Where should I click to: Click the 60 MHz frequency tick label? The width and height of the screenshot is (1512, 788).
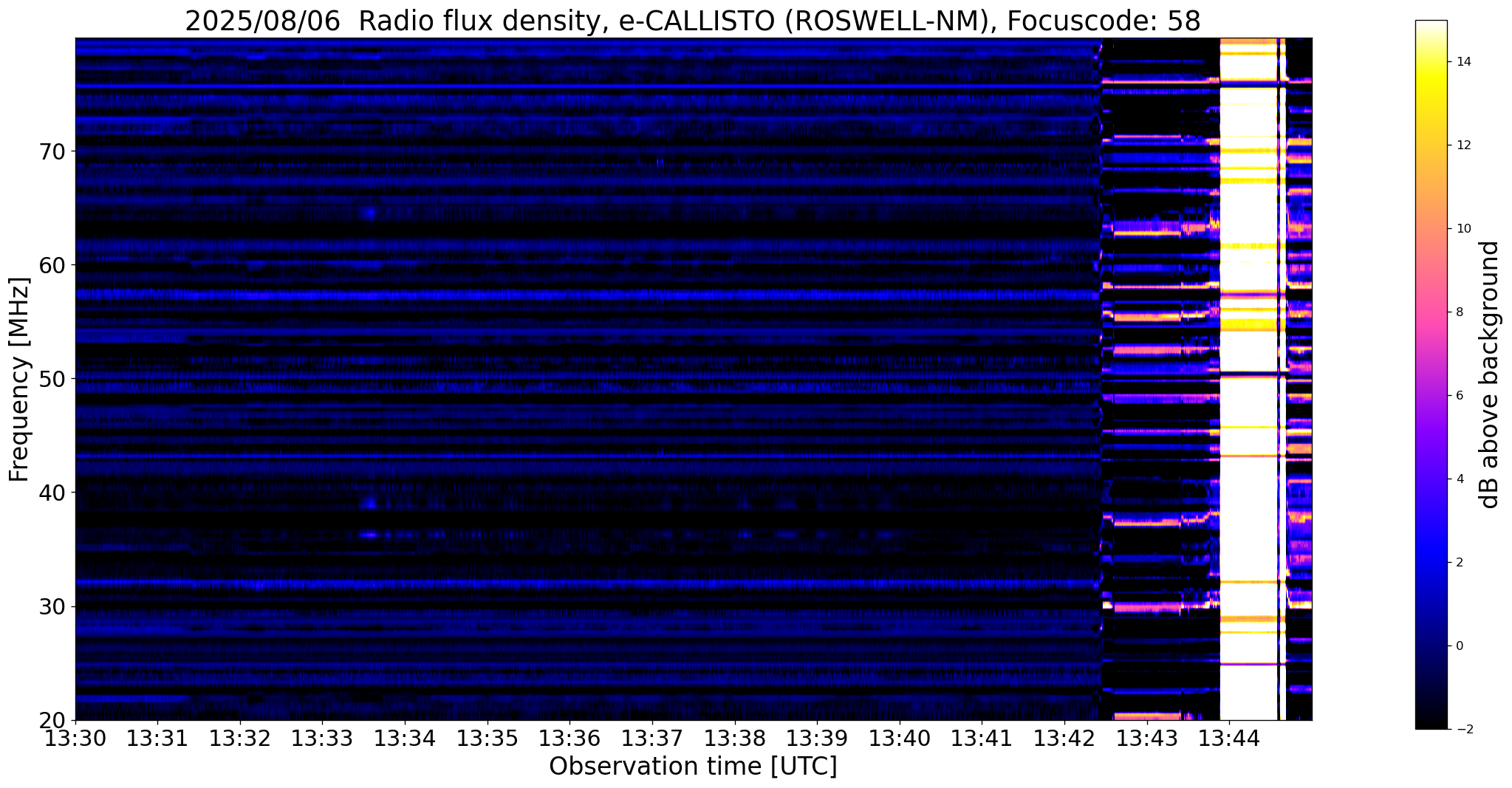(x=53, y=265)
